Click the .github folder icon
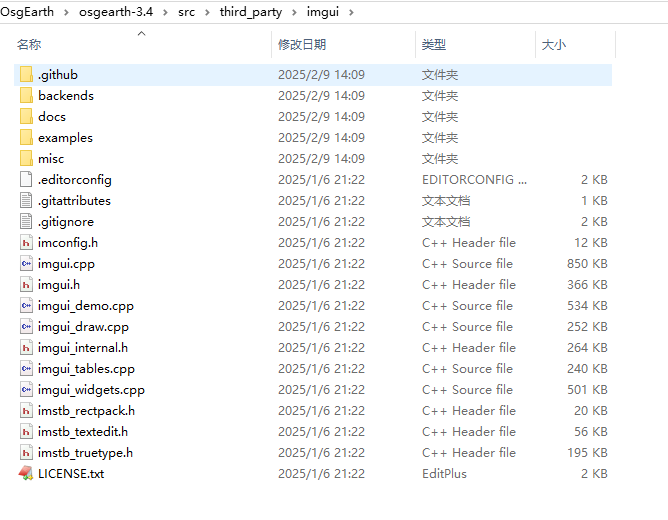Viewport: 668px width, 520px height. tap(26, 75)
